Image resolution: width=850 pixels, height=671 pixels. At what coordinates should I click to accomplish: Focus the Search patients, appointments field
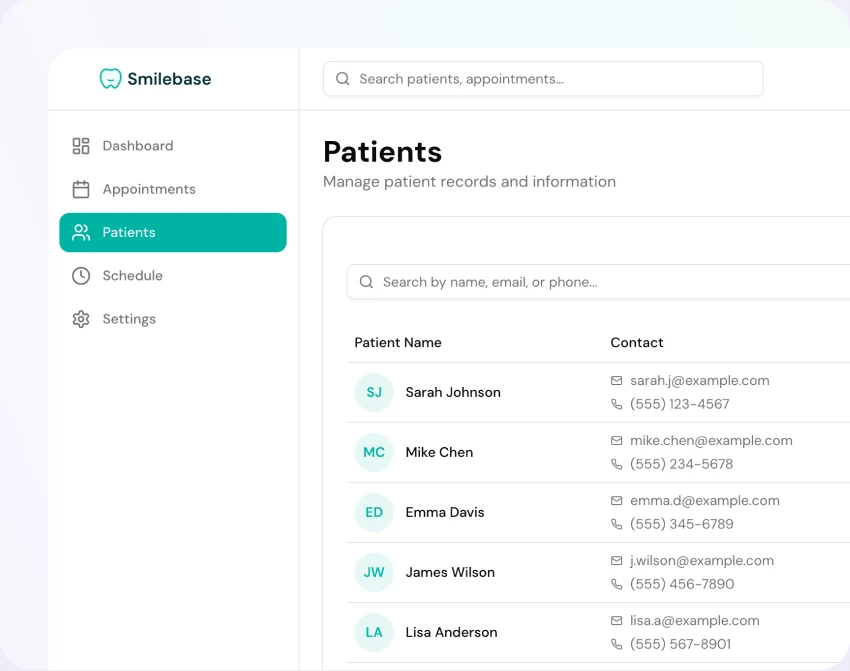543,79
